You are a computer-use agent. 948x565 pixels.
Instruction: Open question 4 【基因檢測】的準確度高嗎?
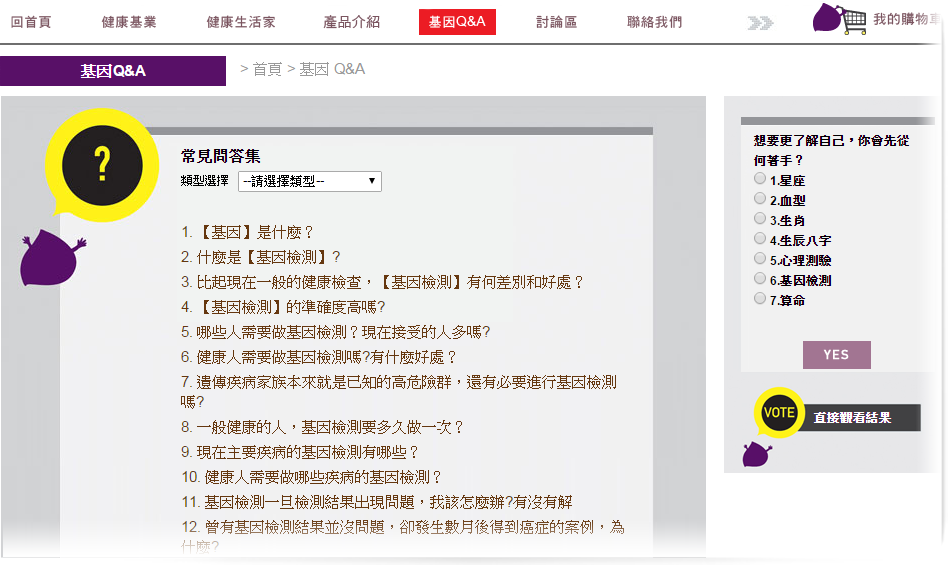283,307
